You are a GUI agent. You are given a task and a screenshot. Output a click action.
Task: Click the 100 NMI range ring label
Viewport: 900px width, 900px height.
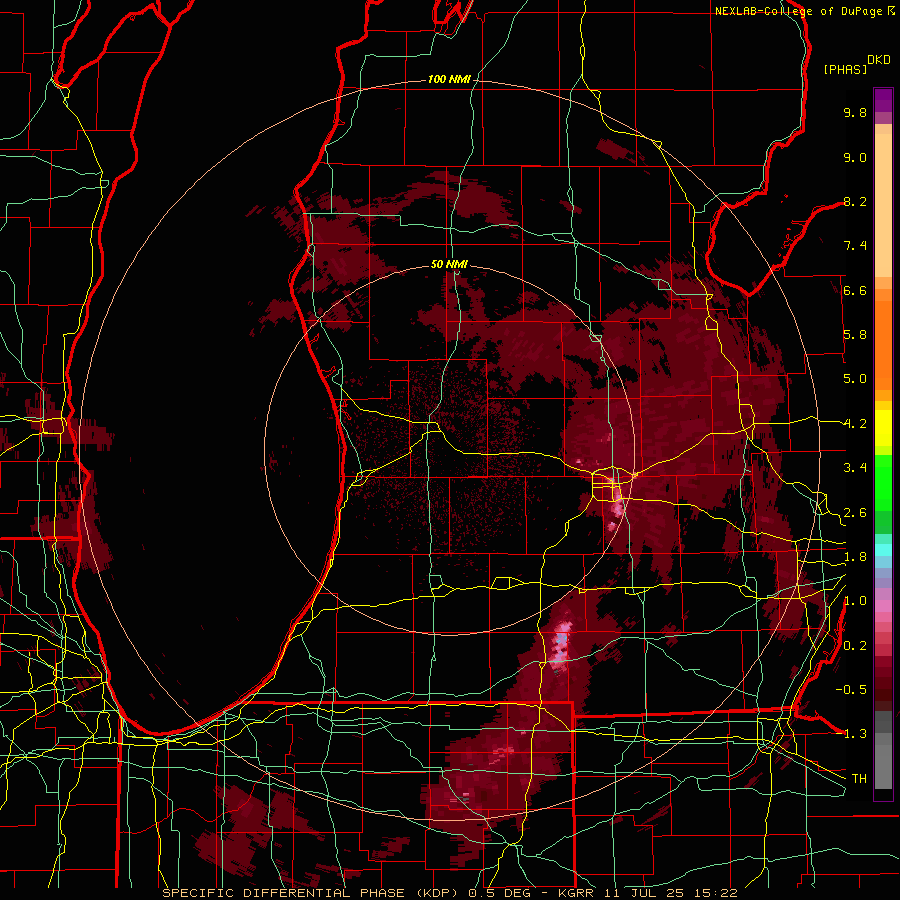(449, 79)
